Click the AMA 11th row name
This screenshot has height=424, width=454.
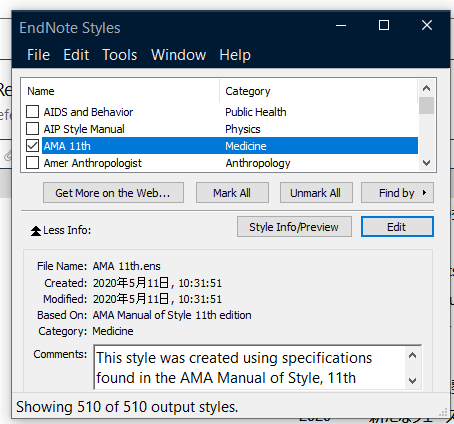point(67,146)
